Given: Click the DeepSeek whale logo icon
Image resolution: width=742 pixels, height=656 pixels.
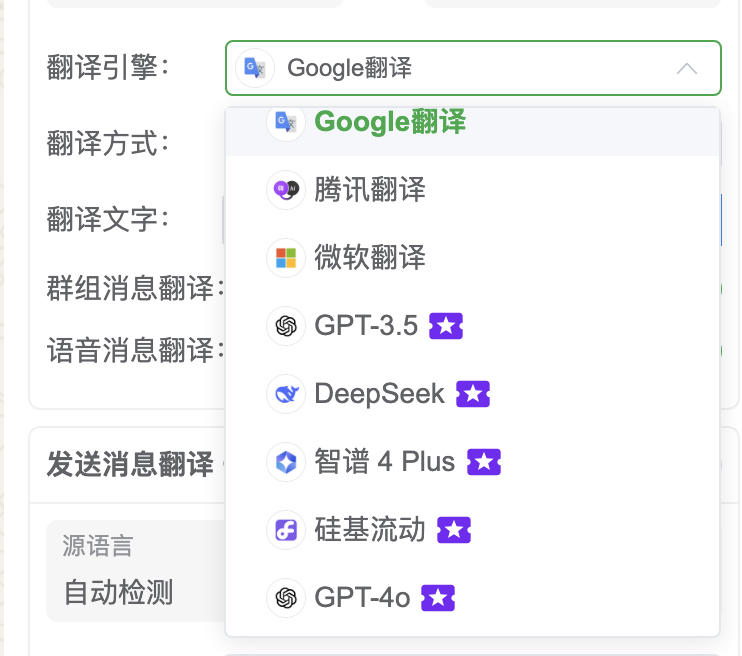Looking at the screenshot, I should pos(286,394).
